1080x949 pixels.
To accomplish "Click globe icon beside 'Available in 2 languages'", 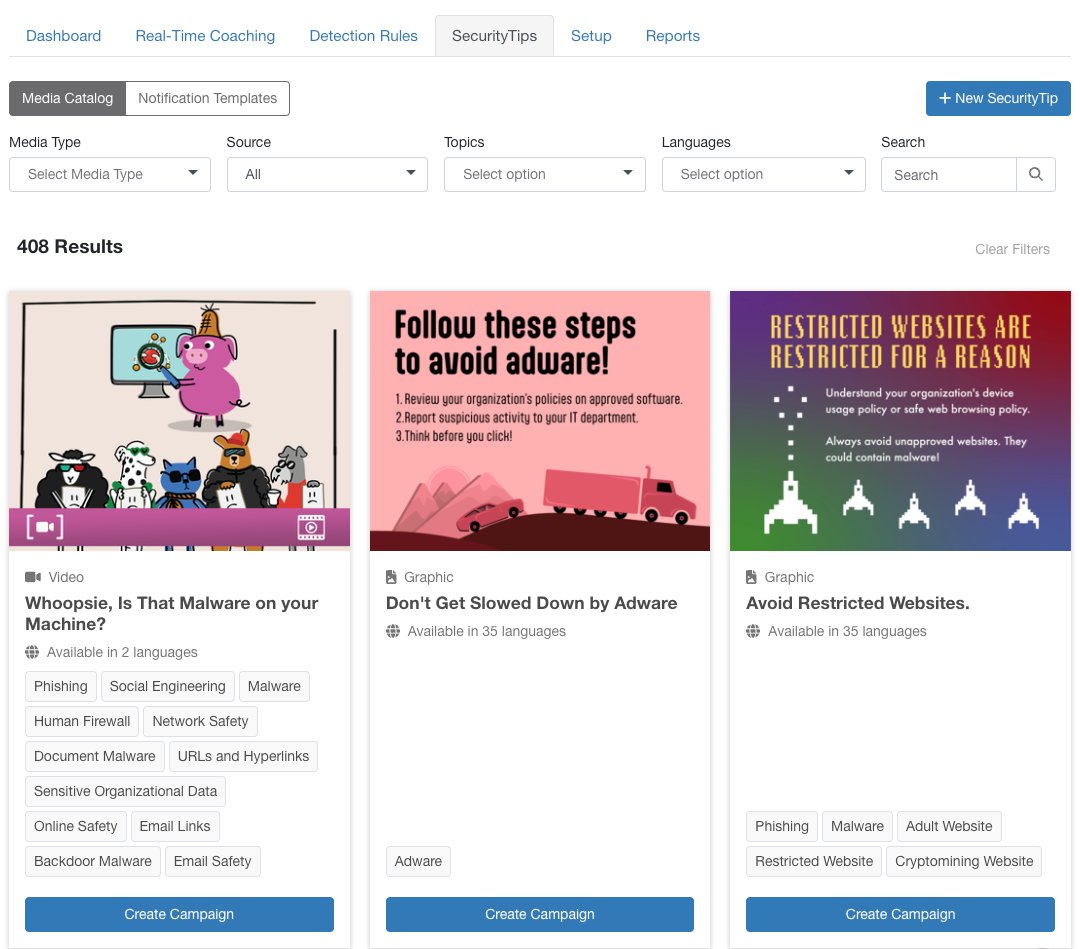I will 33,652.
